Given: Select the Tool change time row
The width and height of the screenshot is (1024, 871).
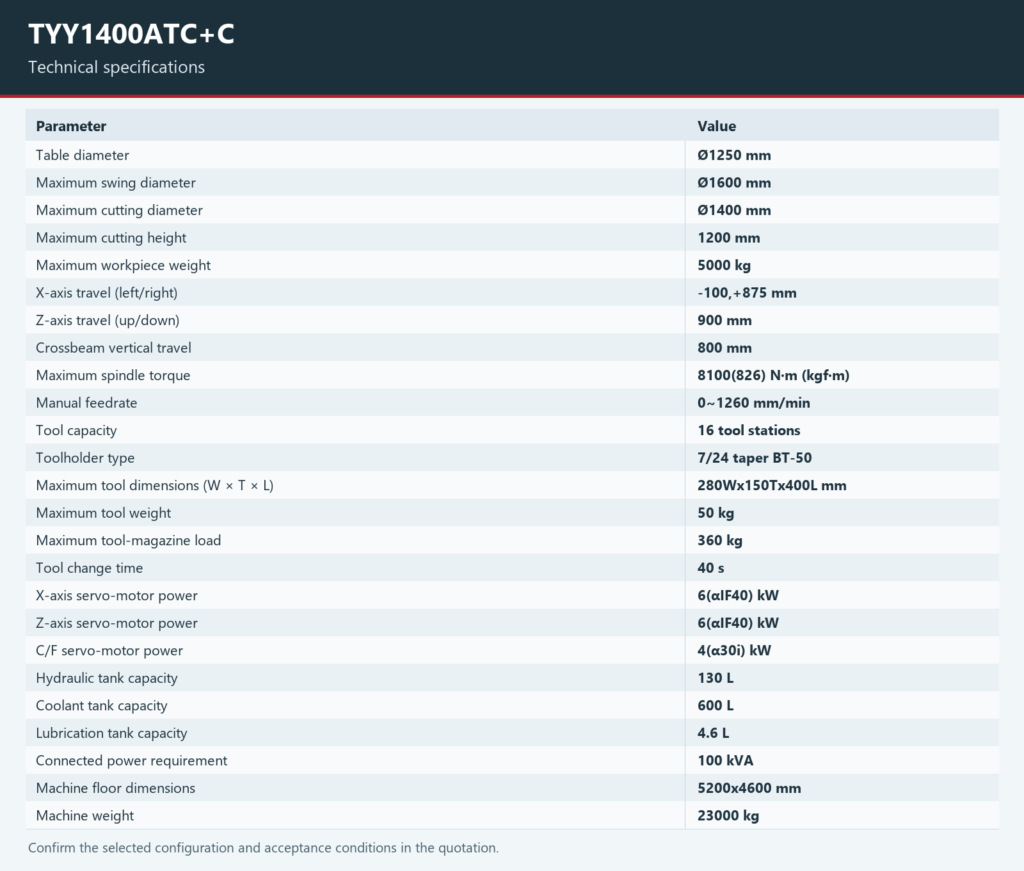Looking at the screenshot, I should tap(512, 568).
